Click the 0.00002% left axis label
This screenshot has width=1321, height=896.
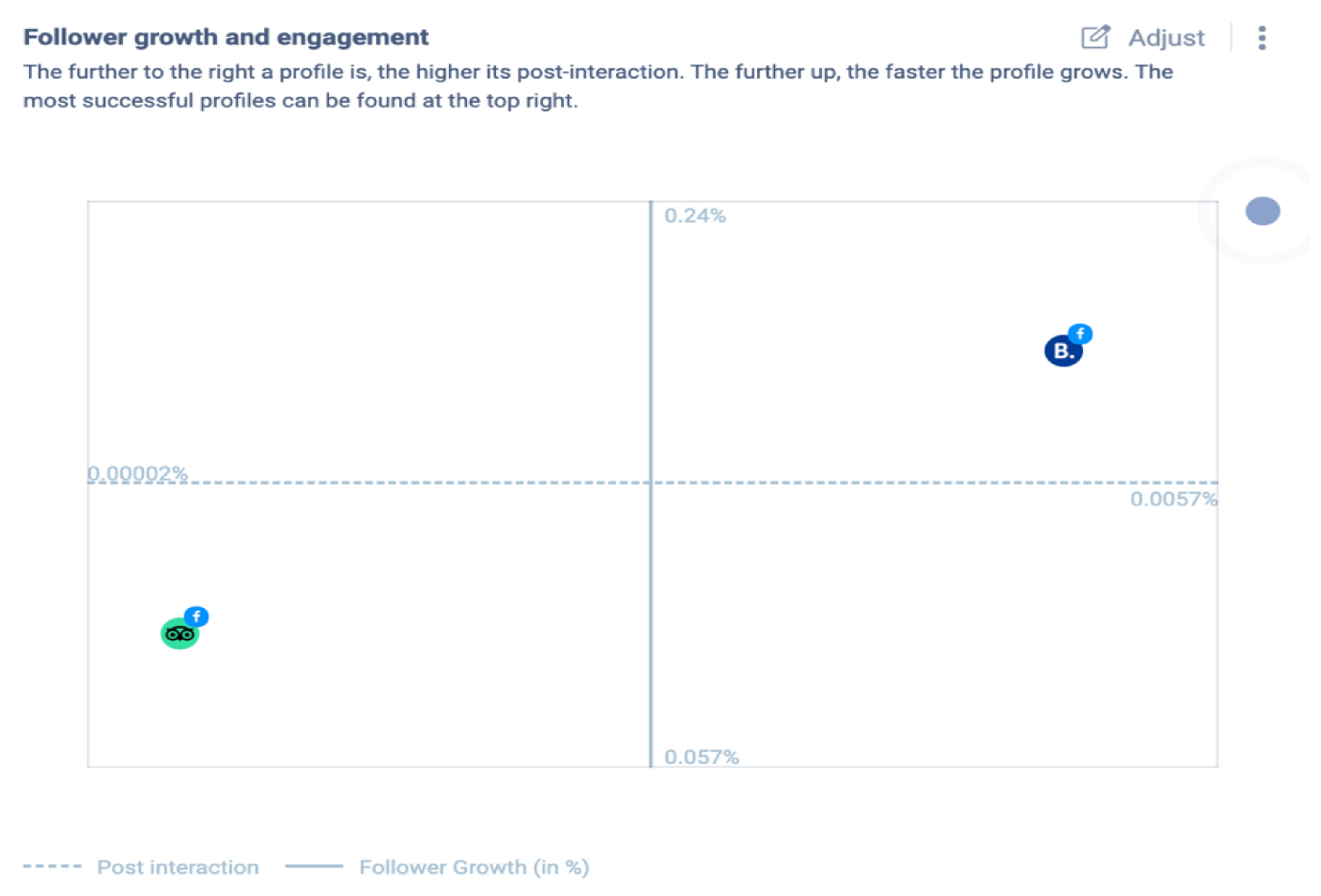click(x=138, y=473)
